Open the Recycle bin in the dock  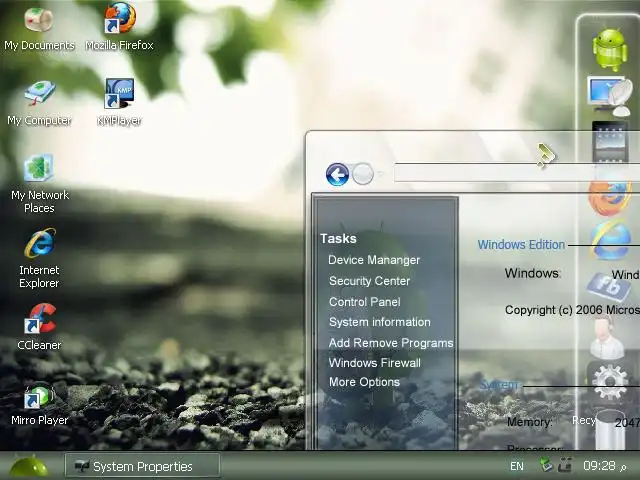pos(610,430)
